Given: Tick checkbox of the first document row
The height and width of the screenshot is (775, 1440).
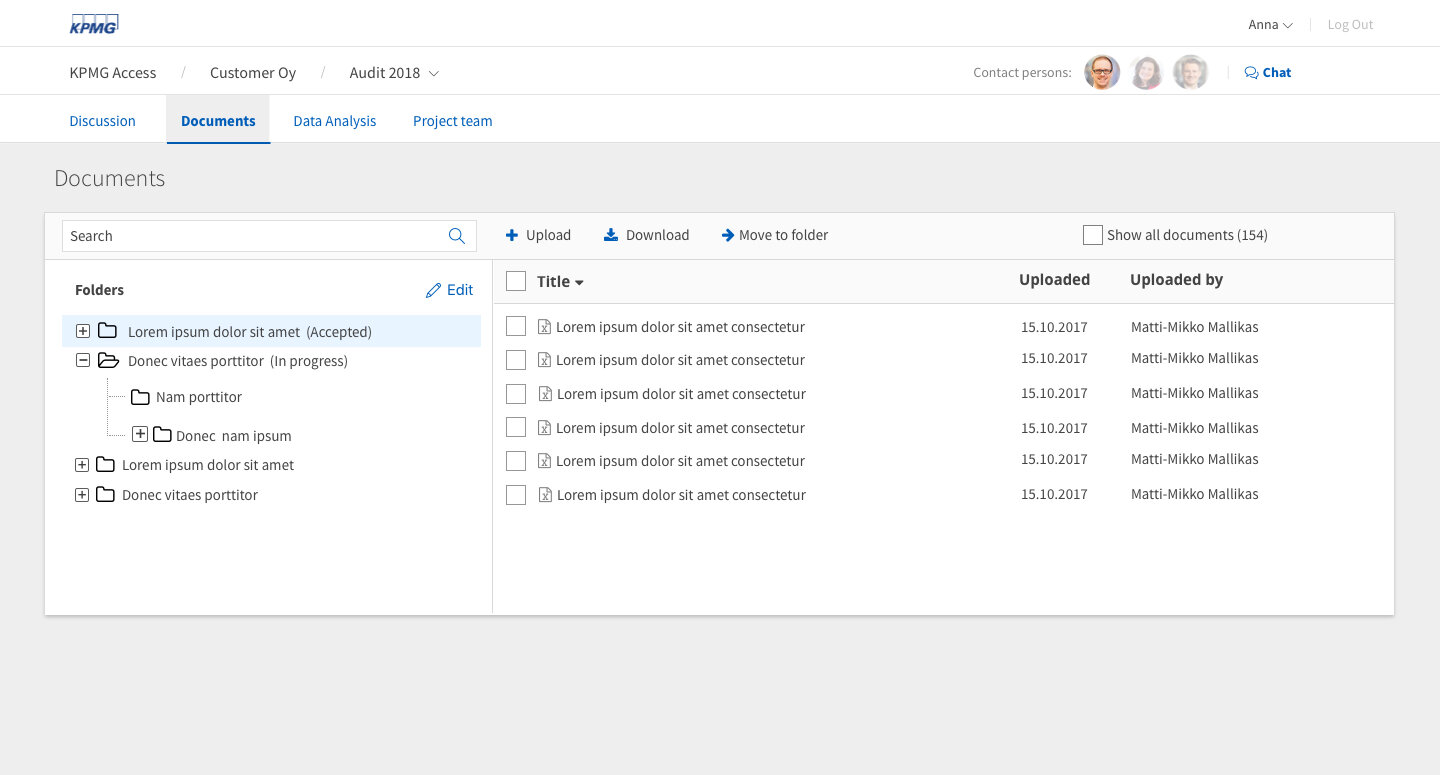Looking at the screenshot, I should coord(516,326).
